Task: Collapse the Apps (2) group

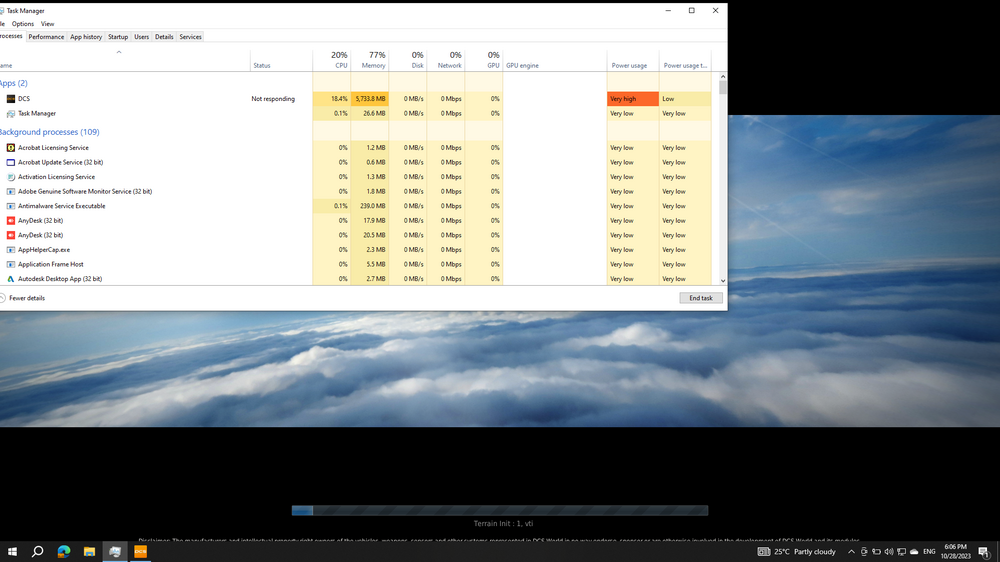Action: (x=13, y=83)
